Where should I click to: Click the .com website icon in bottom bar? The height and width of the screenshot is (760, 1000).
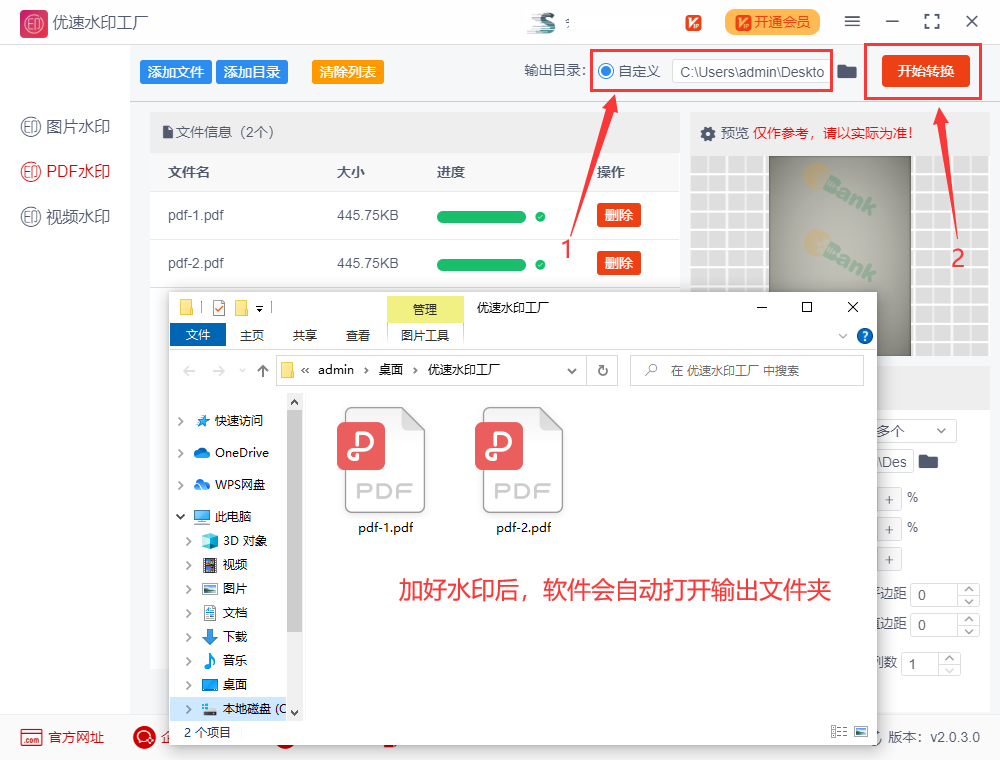coord(31,738)
